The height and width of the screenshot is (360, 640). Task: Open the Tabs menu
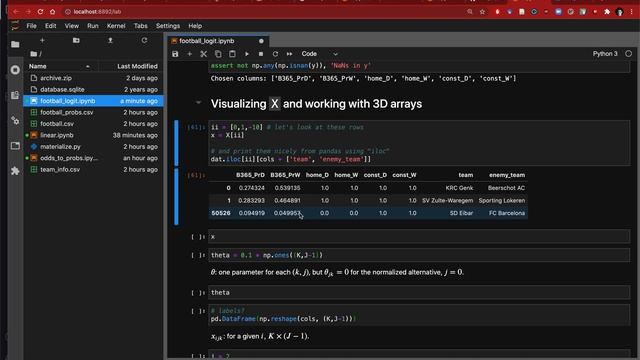click(x=140, y=26)
